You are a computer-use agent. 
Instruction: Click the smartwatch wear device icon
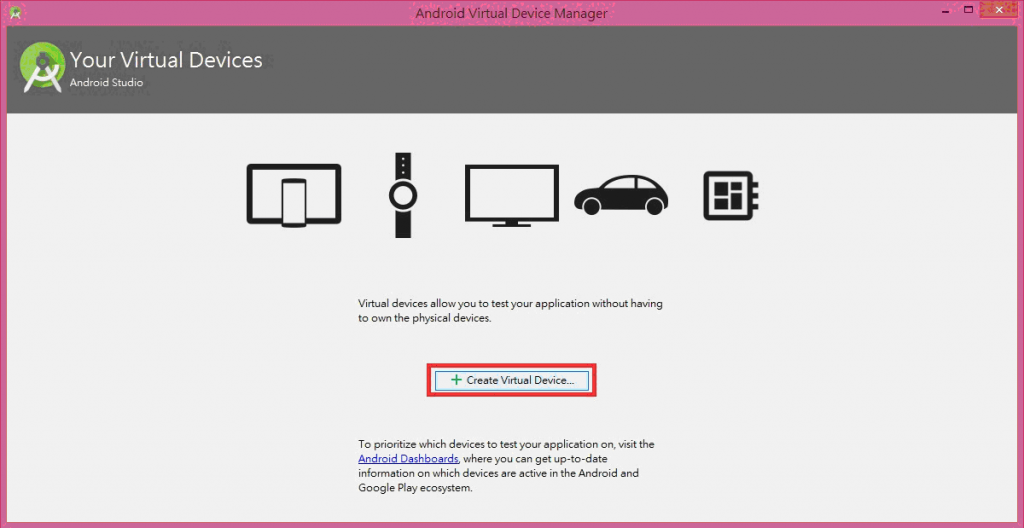(403, 195)
